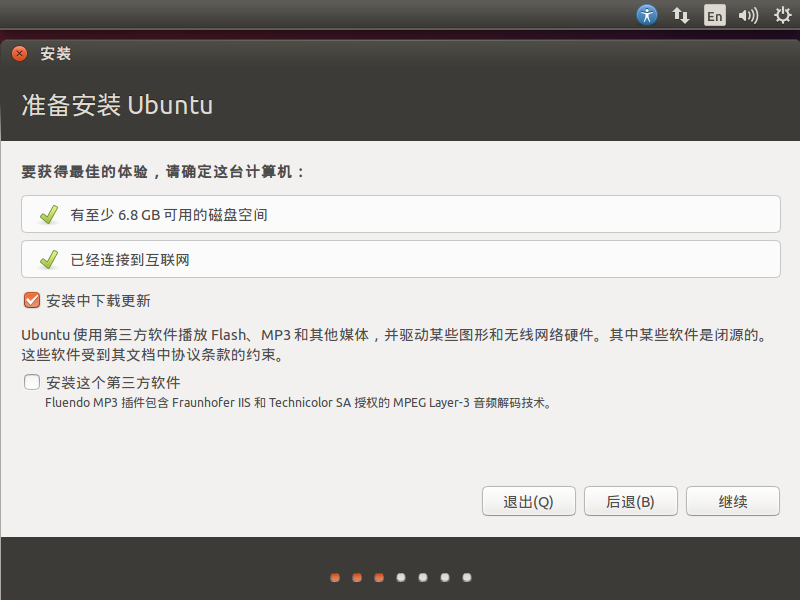Click the 退出(Q) button

click(x=529, y=501)
